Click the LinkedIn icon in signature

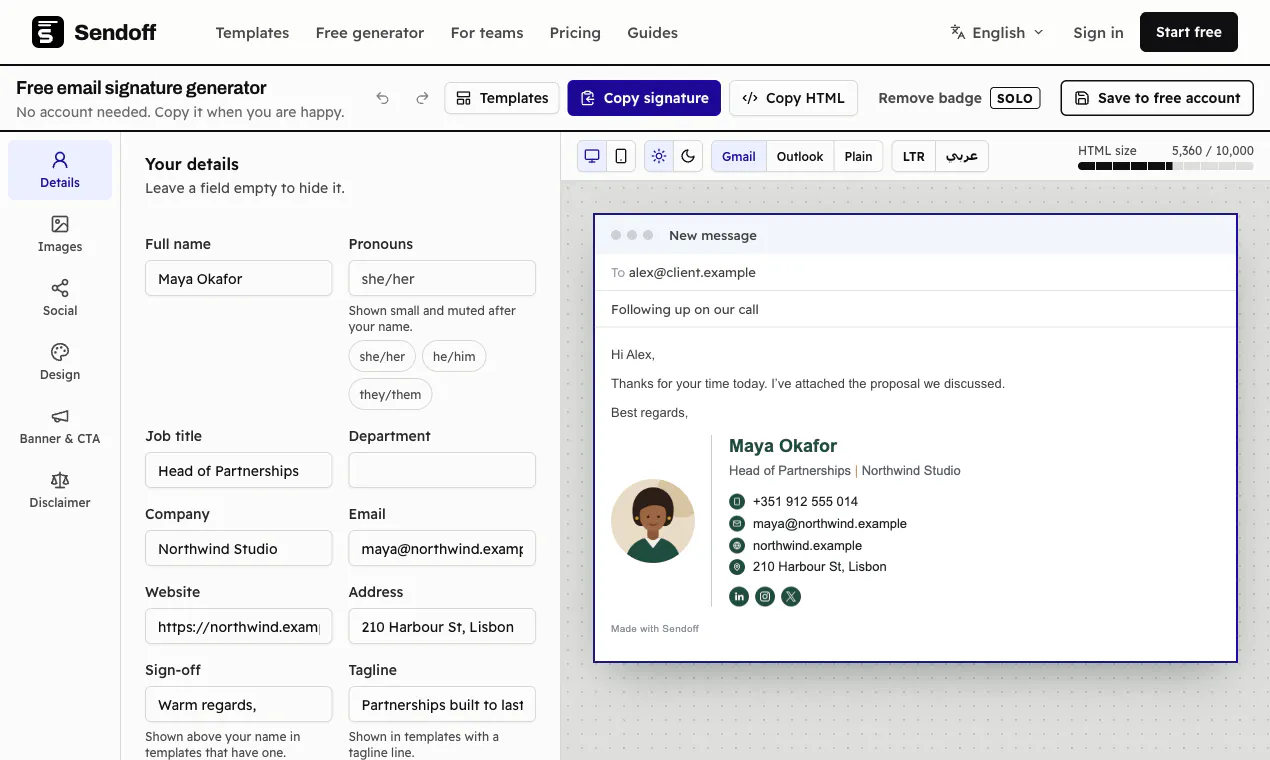pos(739,597)
